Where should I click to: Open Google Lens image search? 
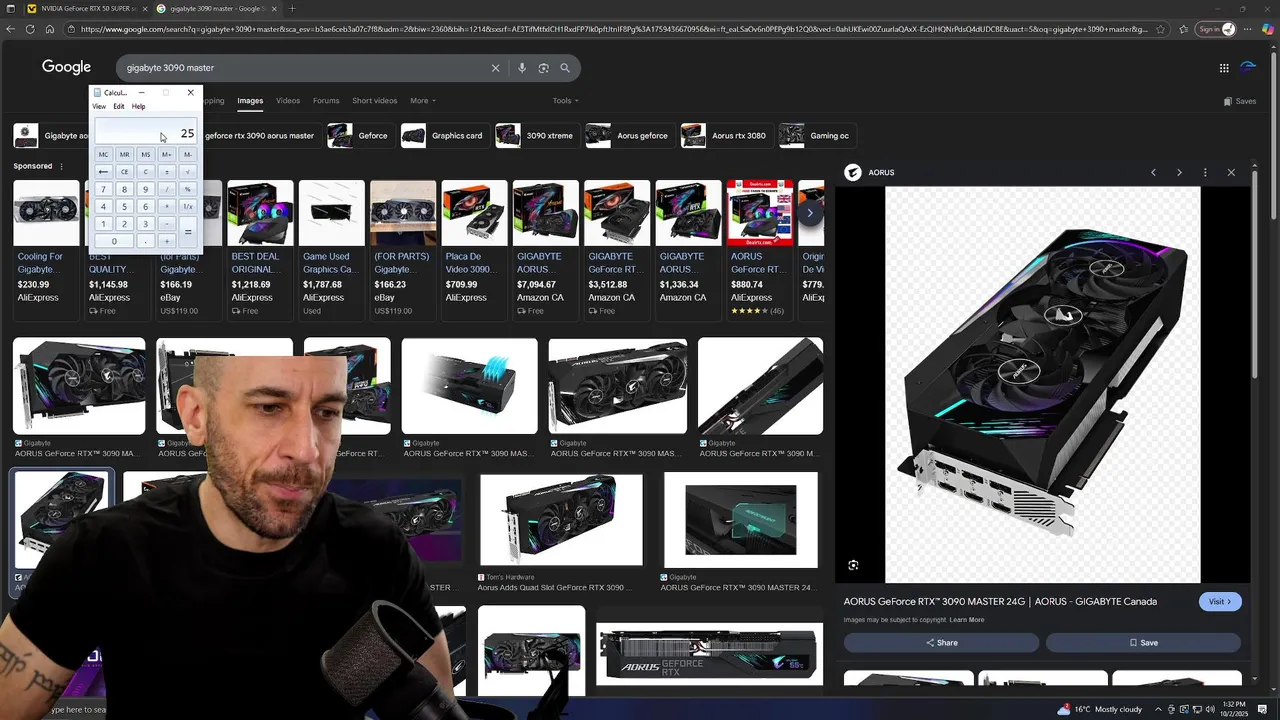coord(543,68)
